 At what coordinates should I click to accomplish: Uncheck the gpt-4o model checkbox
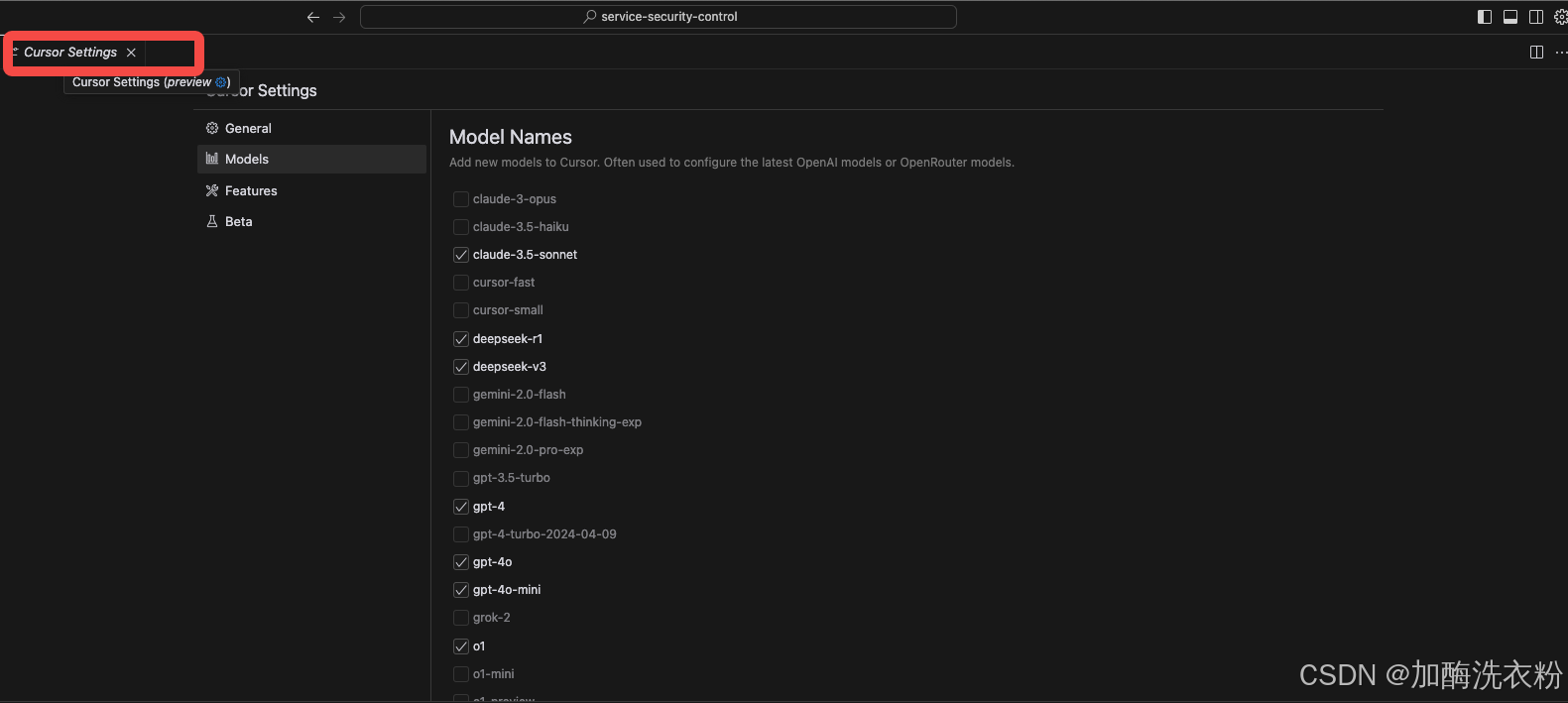pos(461,562)
